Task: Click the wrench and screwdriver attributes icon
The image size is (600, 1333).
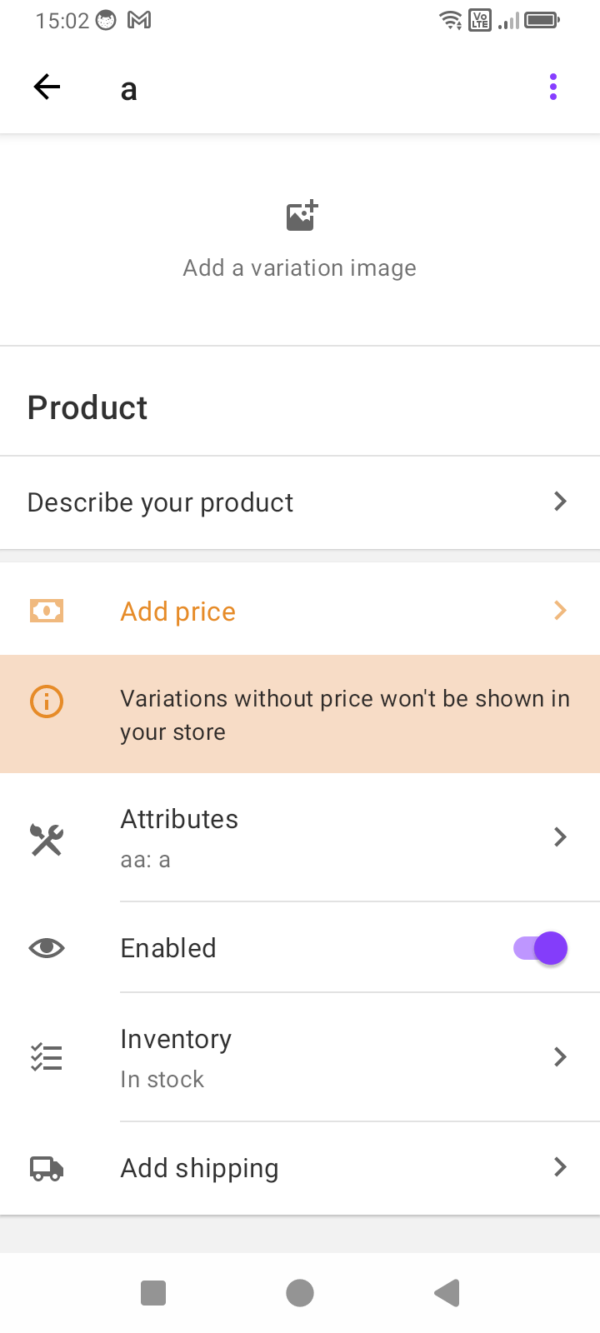Action: click(x=47, y=839)
